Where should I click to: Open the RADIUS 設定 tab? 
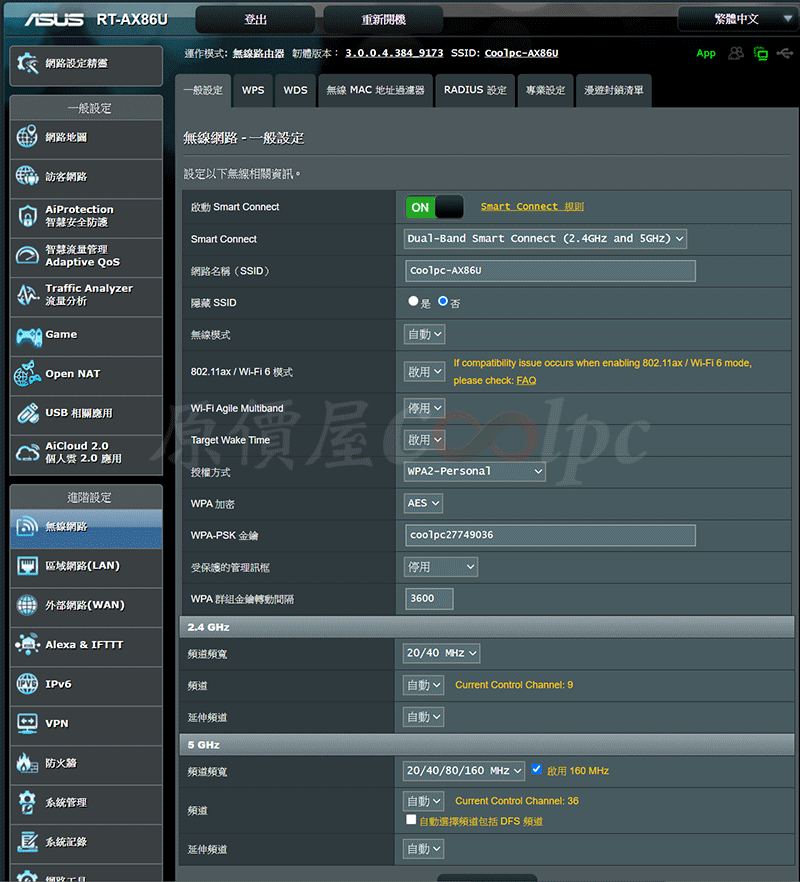(x=475, y=90)
